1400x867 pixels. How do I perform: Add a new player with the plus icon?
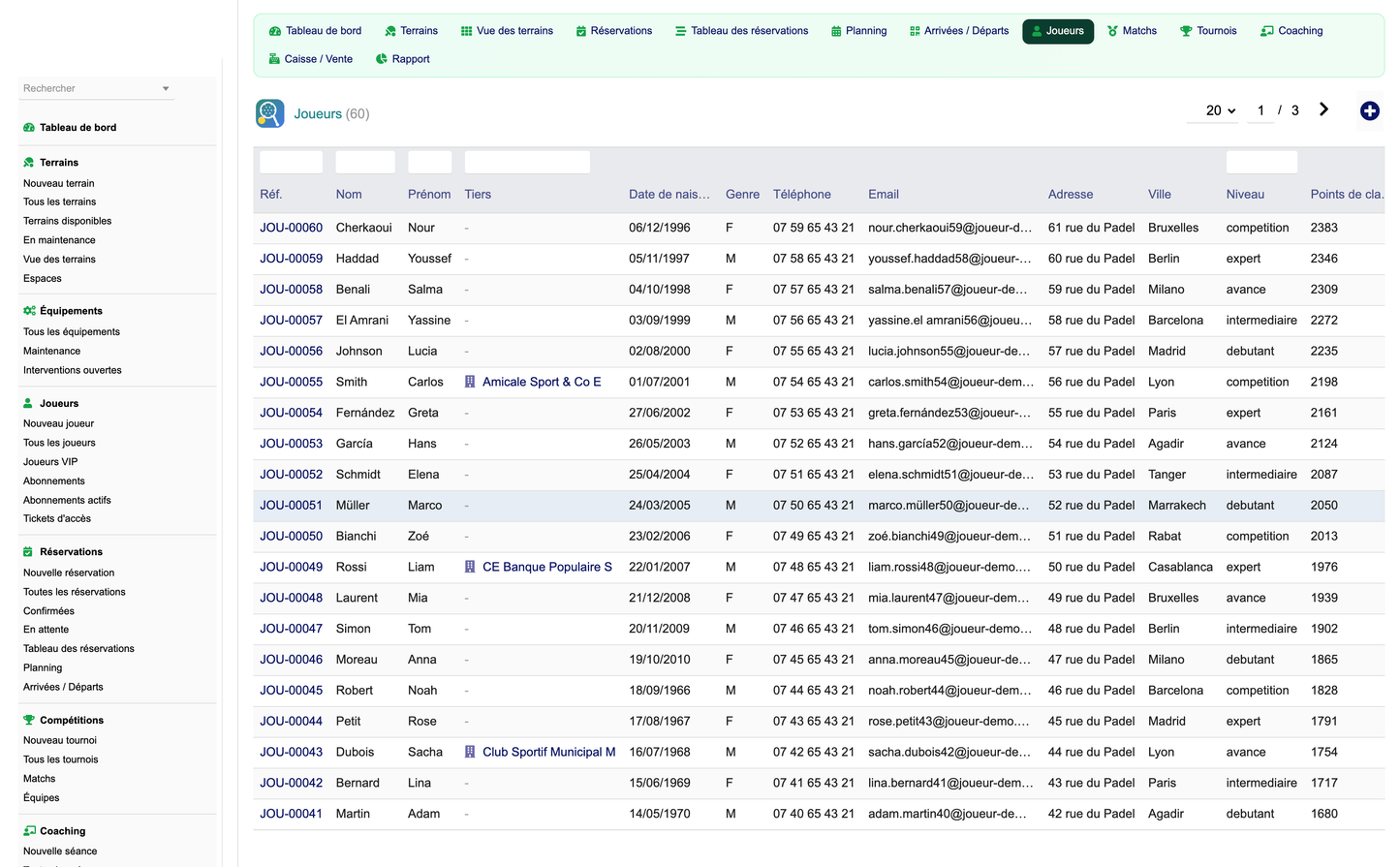(x=1370, y=110)
